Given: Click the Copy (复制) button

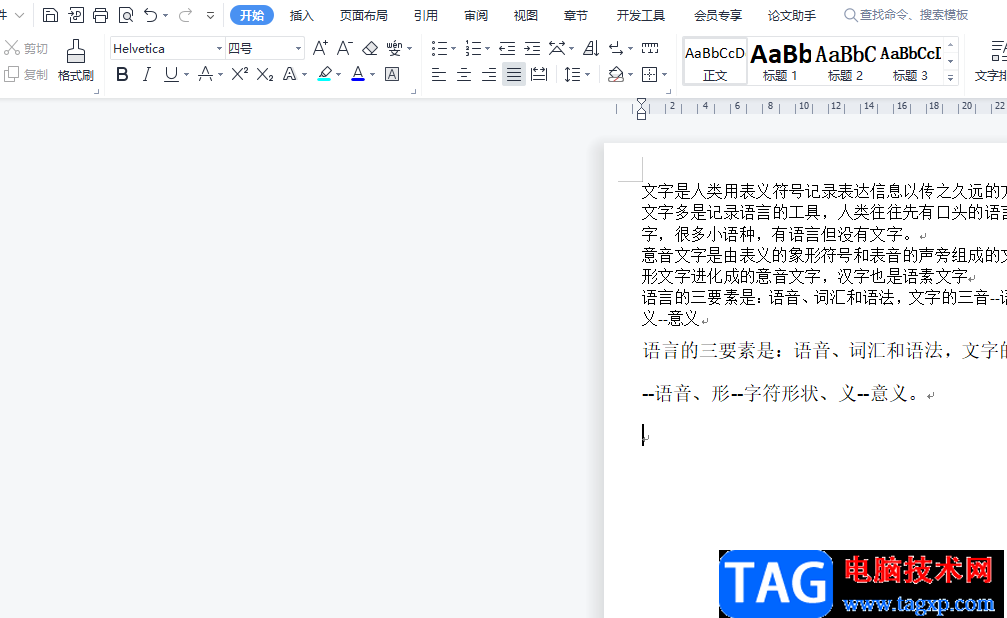Looking at the screenshot, I should [x=26, y=75].
